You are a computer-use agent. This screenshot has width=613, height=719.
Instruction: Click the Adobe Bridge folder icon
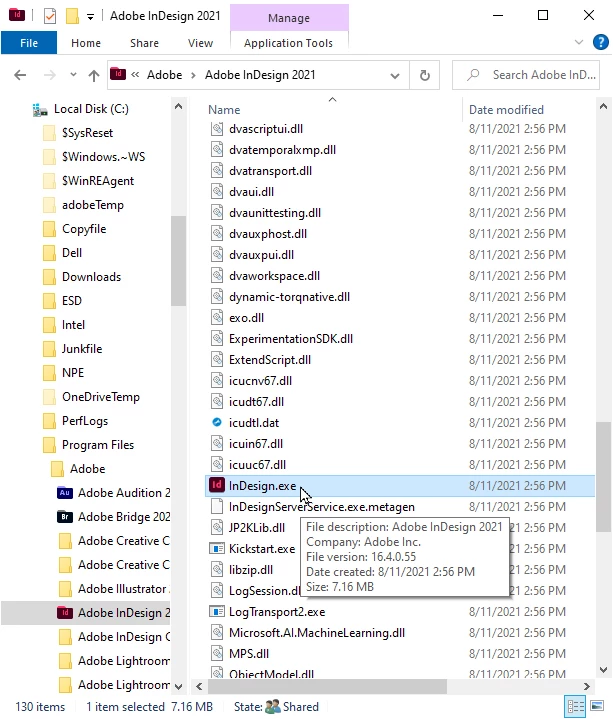(x=65, y=517)
